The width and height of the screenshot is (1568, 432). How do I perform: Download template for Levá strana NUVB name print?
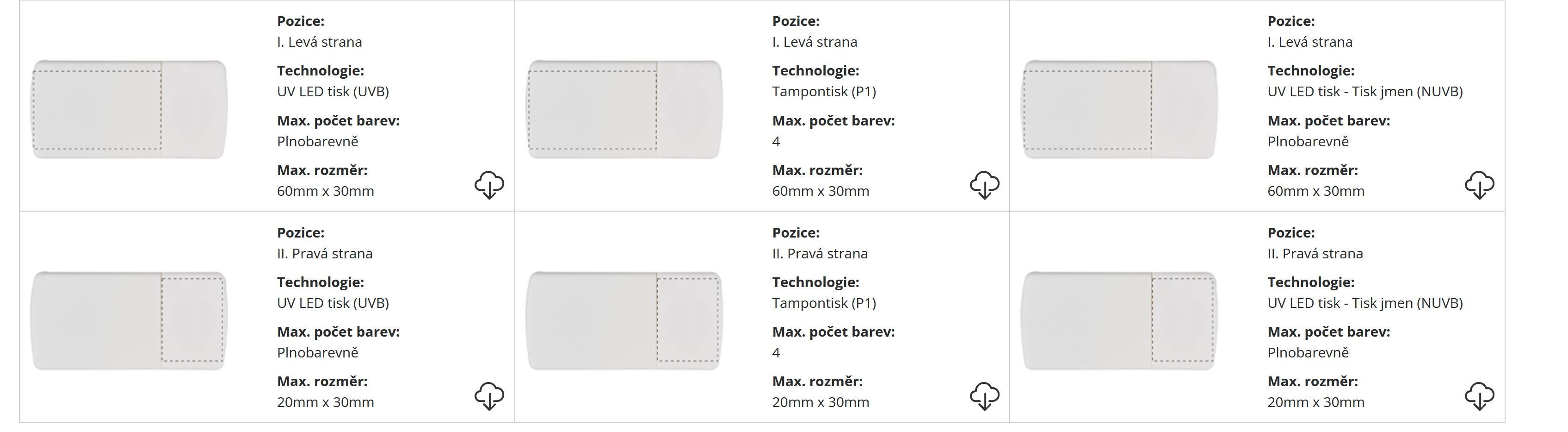coord(1479,185)
